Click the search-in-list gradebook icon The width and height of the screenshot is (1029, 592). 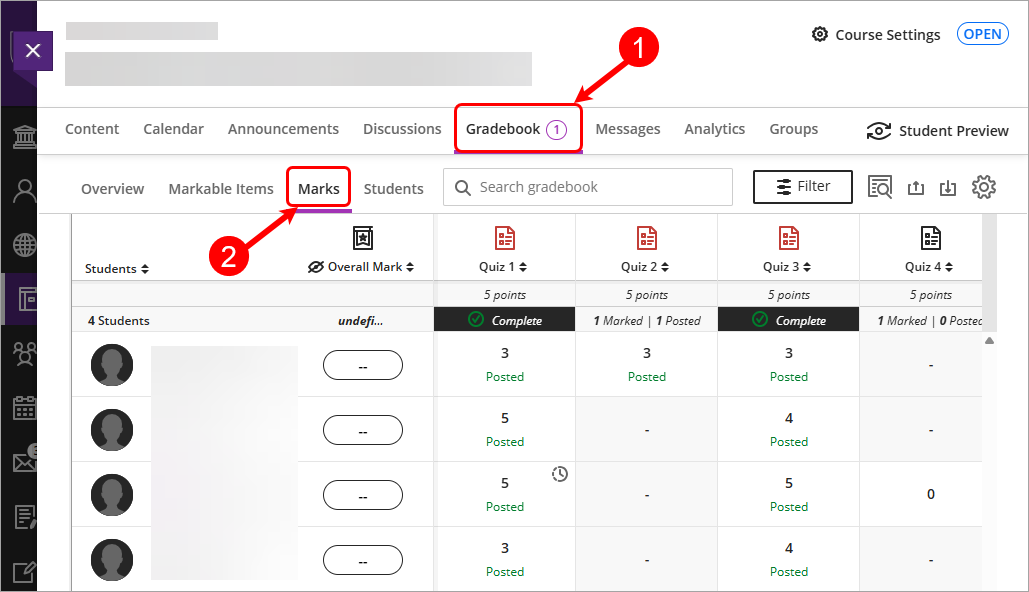click(x=879, y=187)
